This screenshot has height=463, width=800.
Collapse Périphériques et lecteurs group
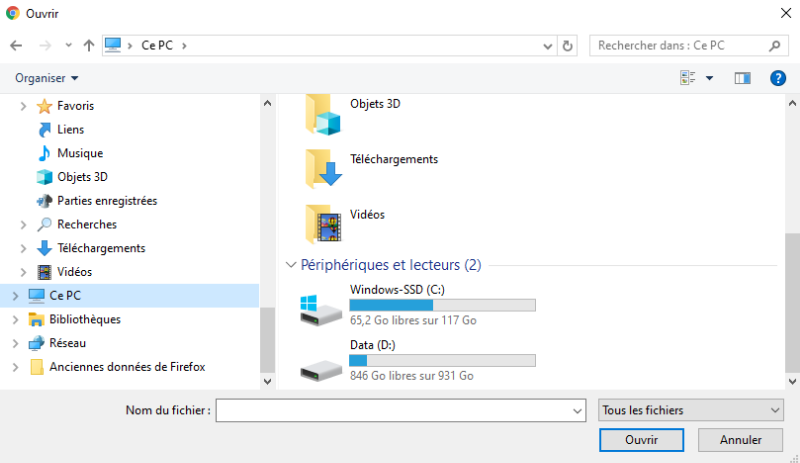(x=291, y=265)
